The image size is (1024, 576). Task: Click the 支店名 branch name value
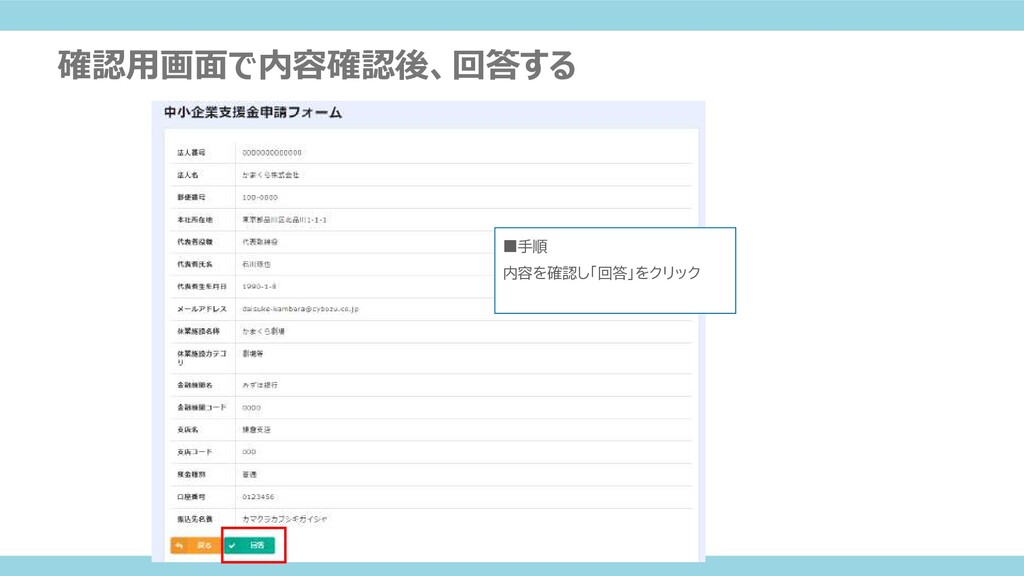click(256, 430)
